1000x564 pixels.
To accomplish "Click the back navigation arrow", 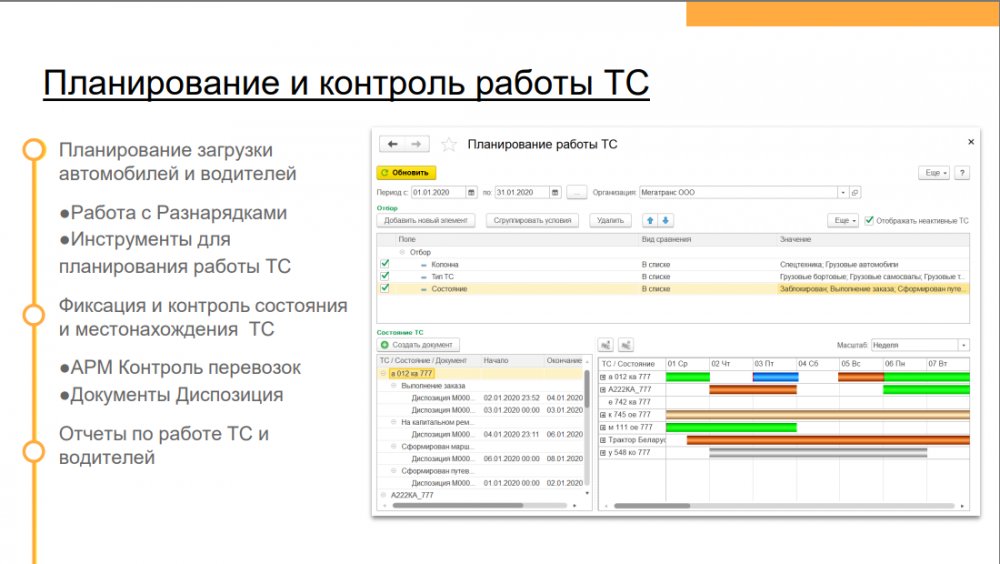I will [x=393, y=144].
